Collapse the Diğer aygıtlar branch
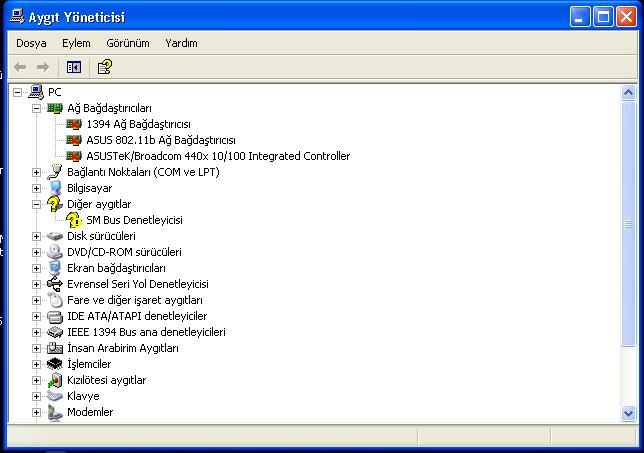The height and width of the screenshot is (453, 644). click(x=37, y=205)
